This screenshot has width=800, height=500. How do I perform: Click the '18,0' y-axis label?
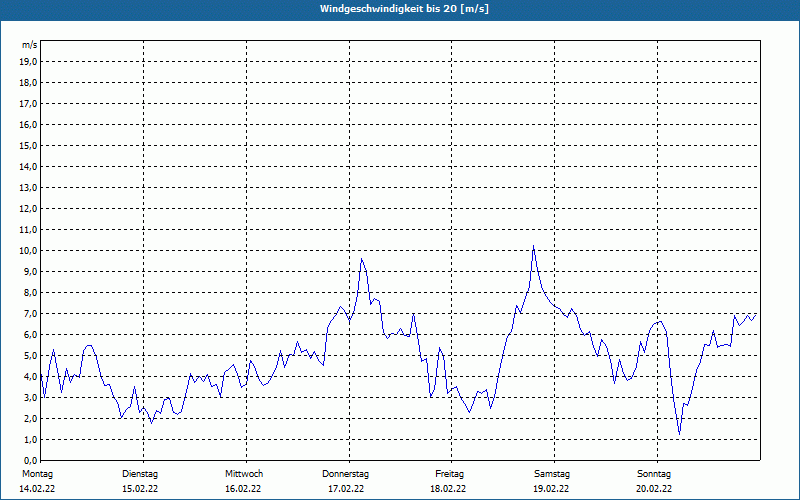[x=28, y=83]
